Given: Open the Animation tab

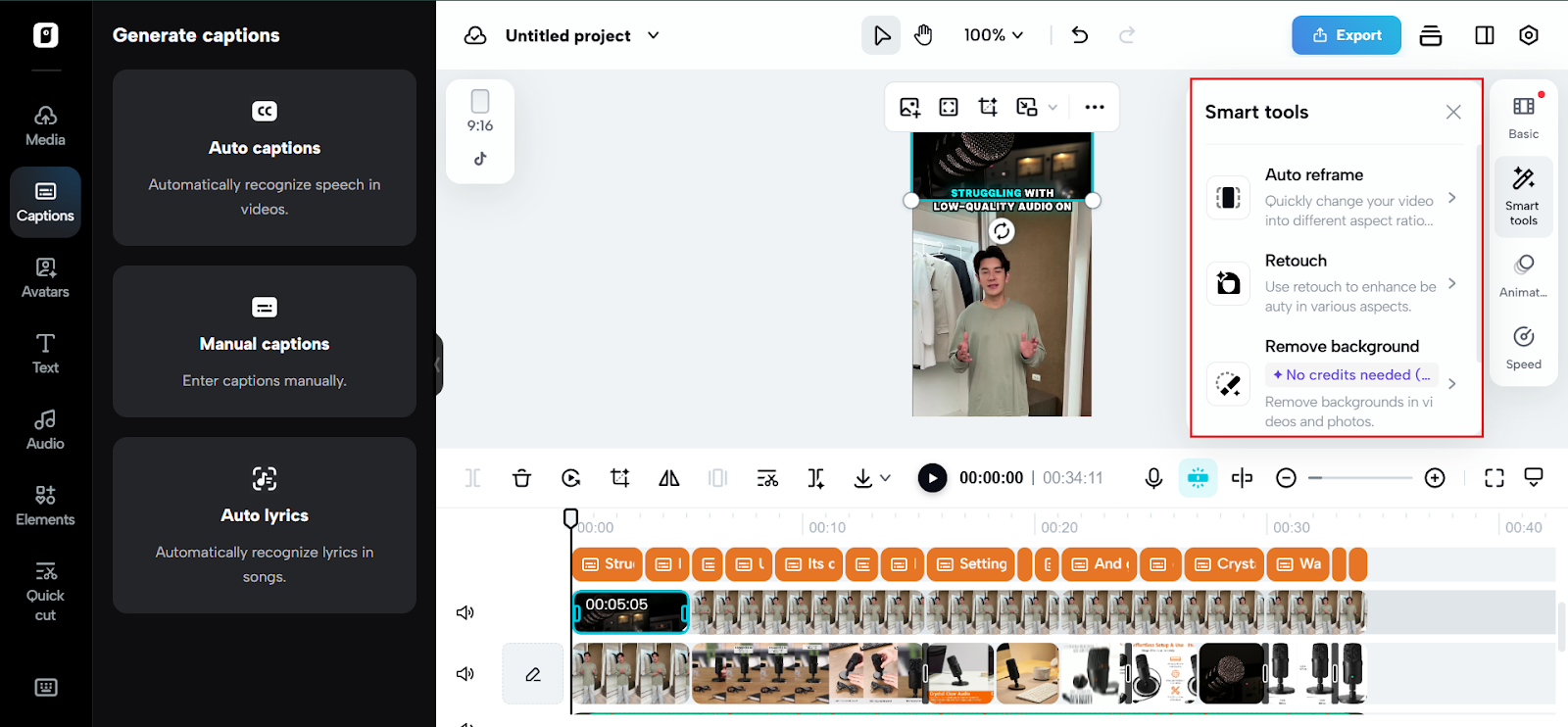Looking at the screenshot, I should [x=1524, y=275].
